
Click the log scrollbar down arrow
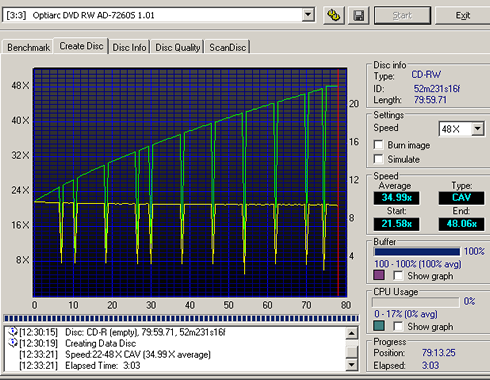point(352,365)
